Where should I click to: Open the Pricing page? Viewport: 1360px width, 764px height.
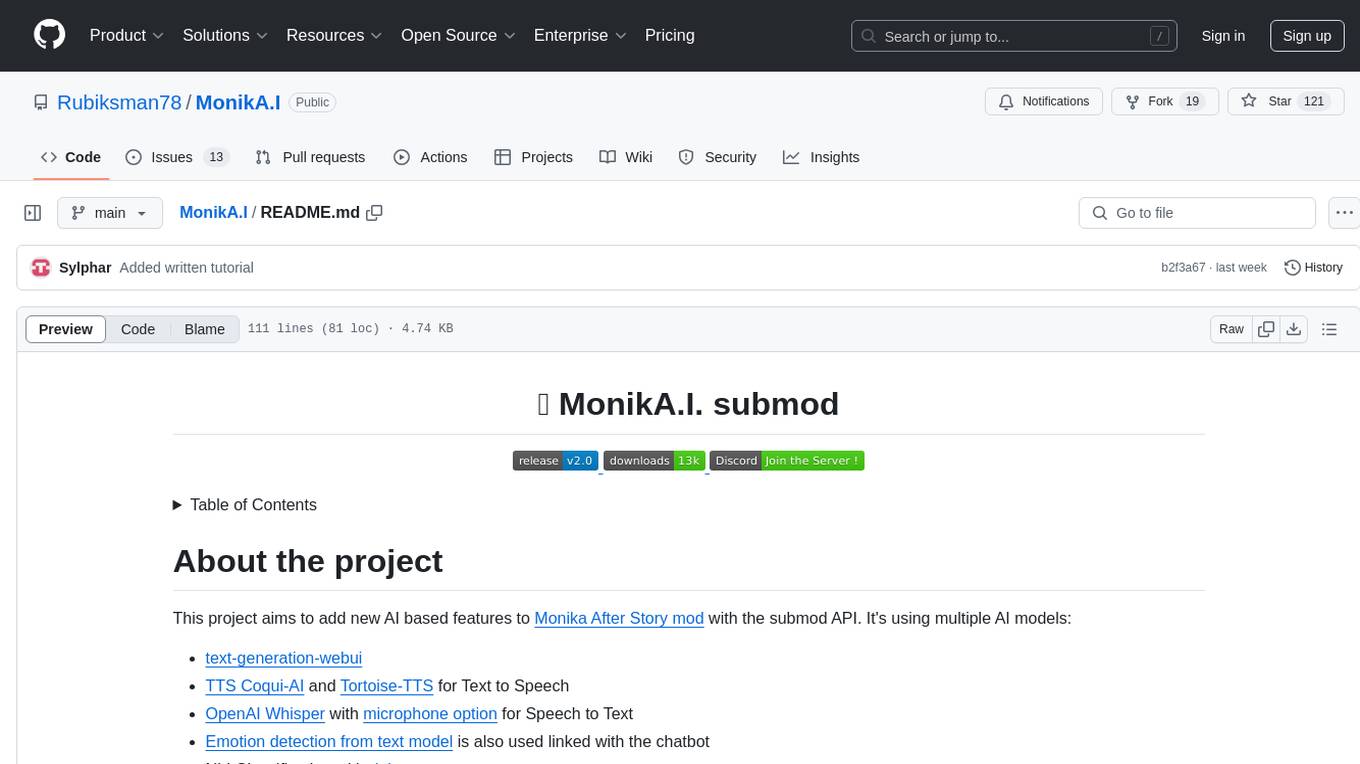click(x=670, y=35)
